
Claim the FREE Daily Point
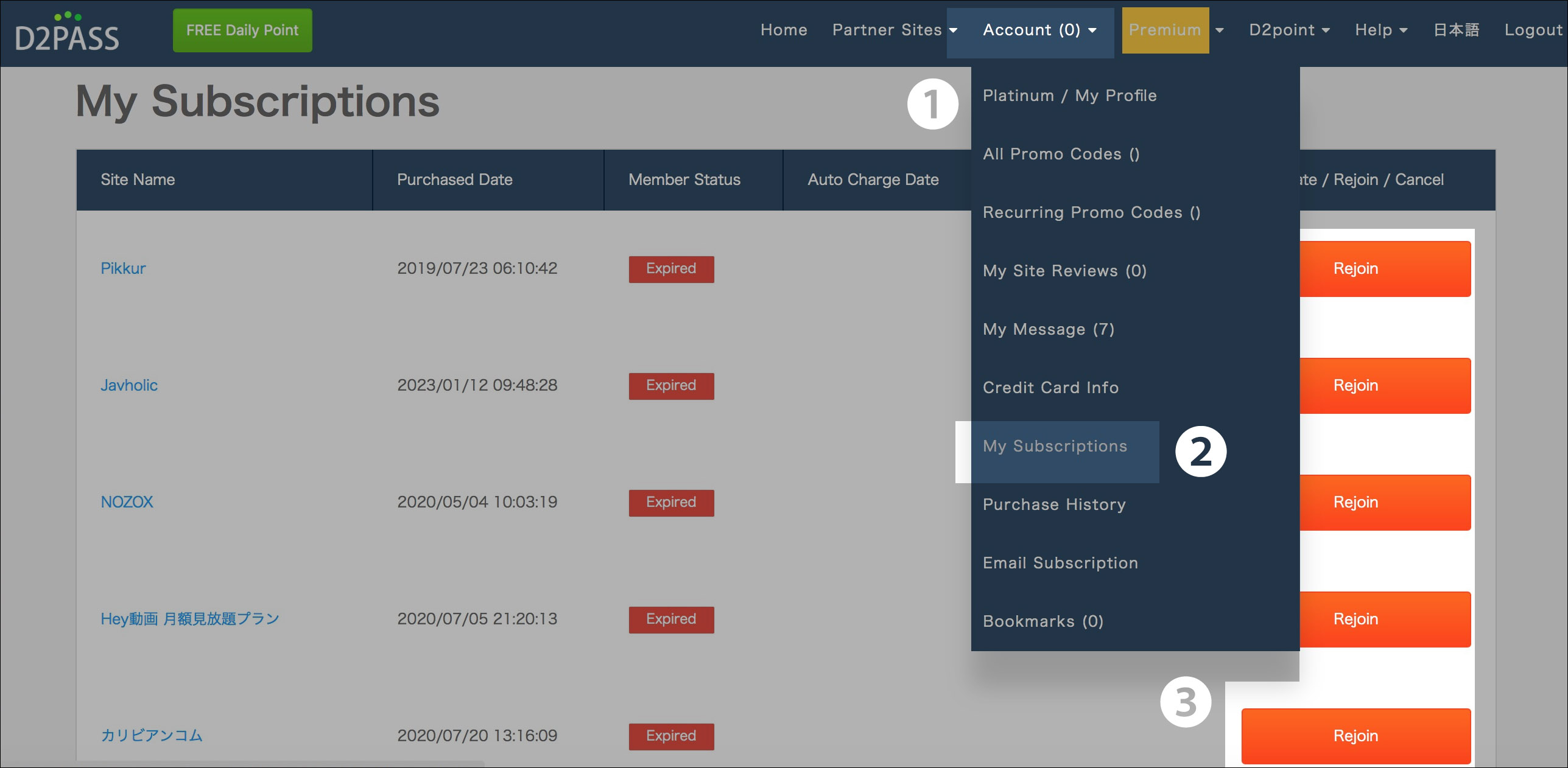tap(242, 30)
